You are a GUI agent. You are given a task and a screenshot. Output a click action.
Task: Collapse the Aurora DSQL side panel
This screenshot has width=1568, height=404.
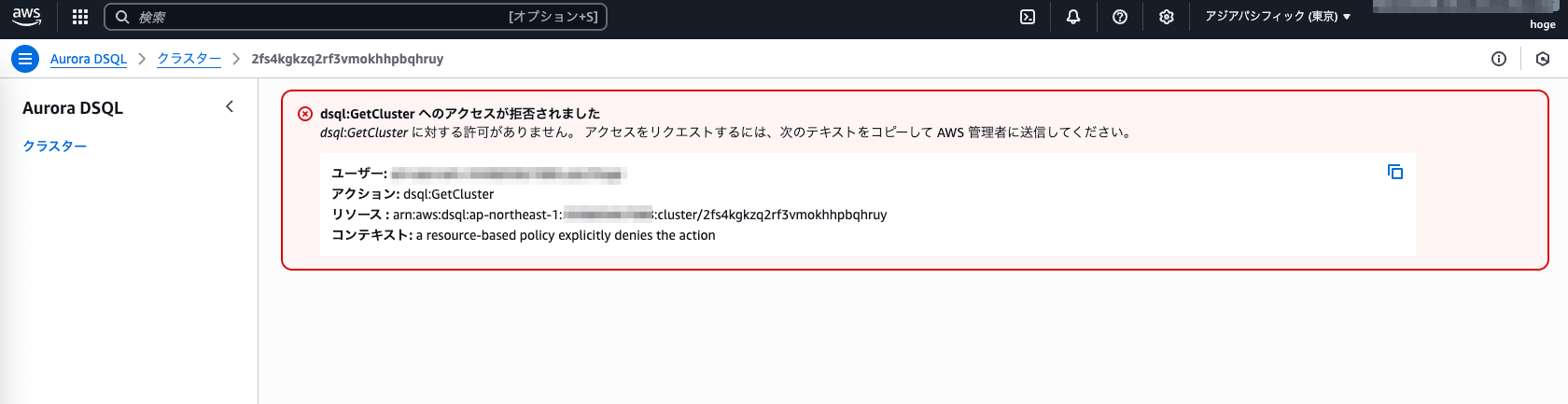pyautogui.click(x=230, y=107)
